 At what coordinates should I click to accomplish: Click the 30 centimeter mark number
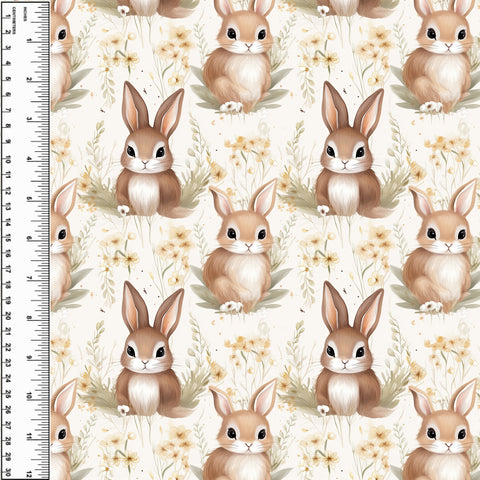7,472
